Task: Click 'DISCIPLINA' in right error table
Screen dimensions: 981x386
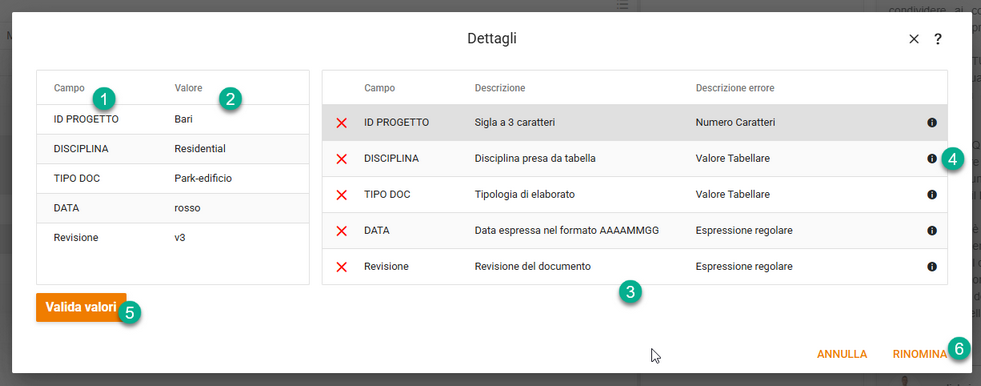Action: coord(392,159)
